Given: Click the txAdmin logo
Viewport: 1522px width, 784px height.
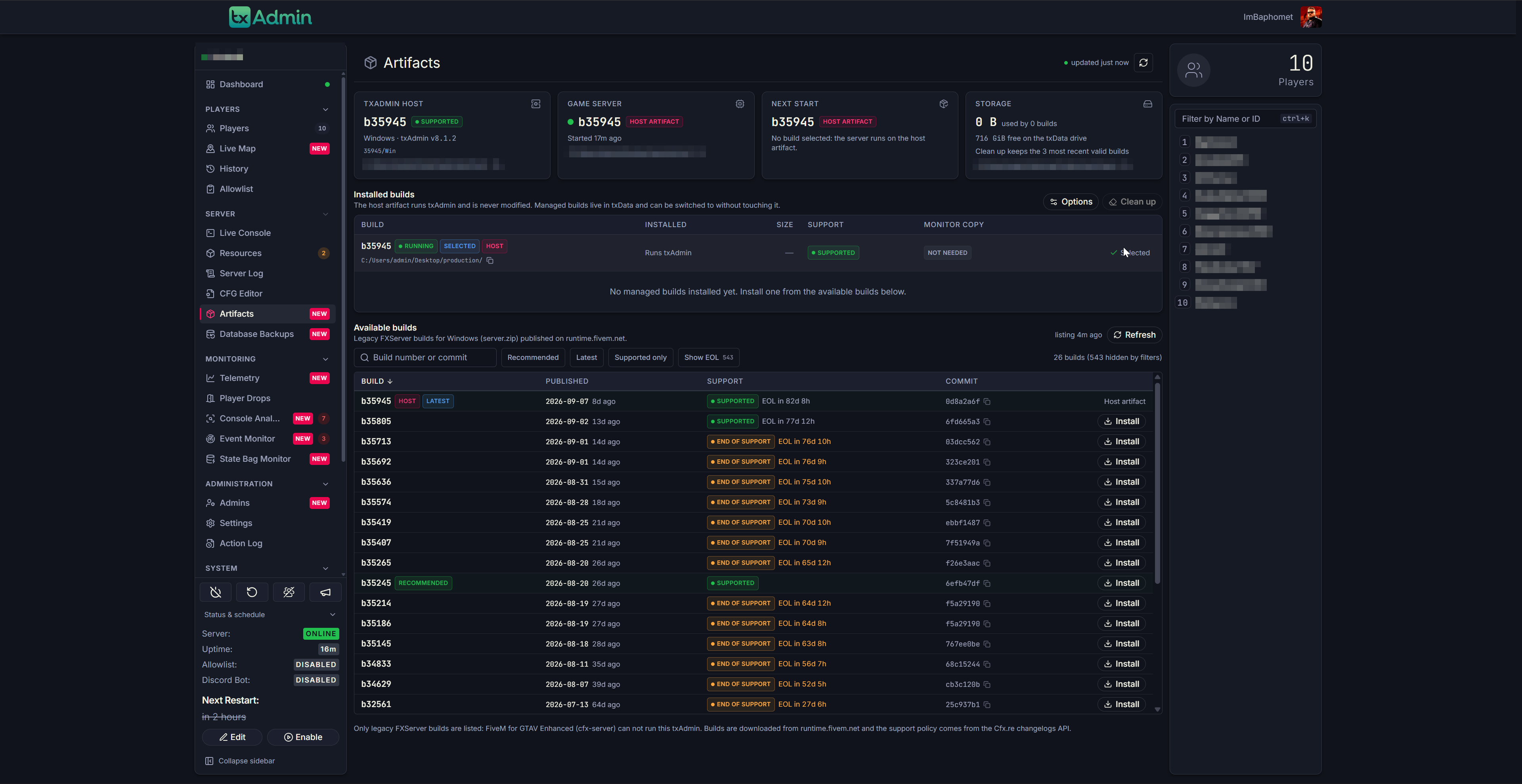Looking at the screenshot, I should click(271, 17).
